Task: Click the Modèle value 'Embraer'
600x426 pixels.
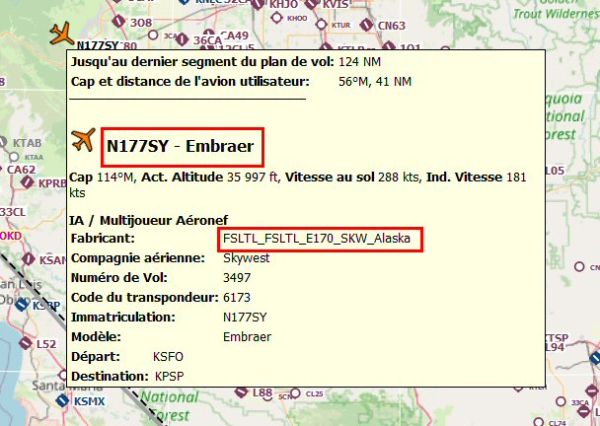Action: pos(247,337)
